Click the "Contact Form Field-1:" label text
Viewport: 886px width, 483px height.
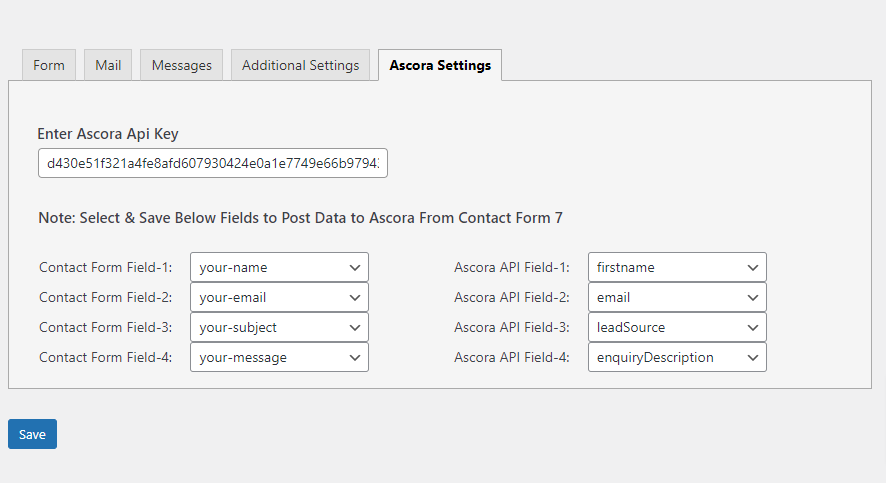pos(106,268)
